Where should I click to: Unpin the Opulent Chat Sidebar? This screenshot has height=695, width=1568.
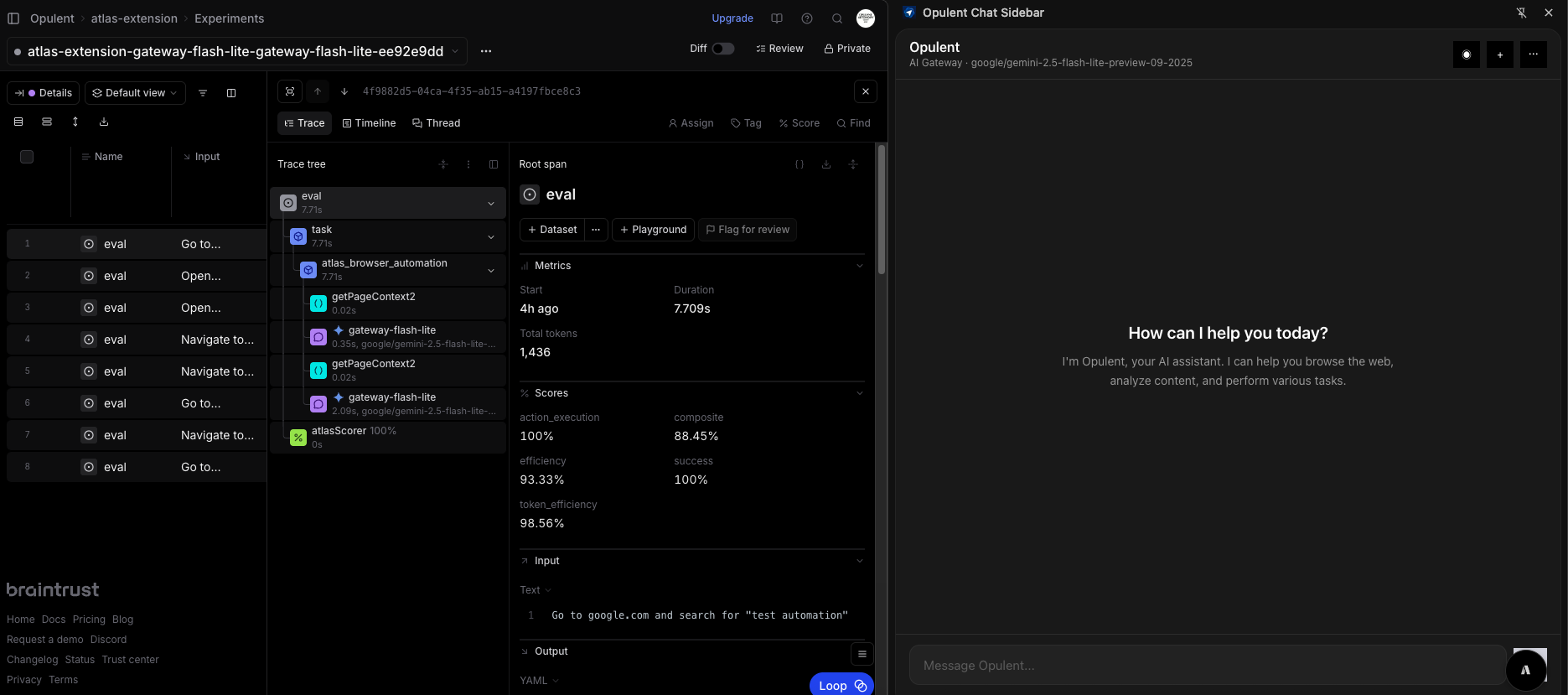point(1522,13)
